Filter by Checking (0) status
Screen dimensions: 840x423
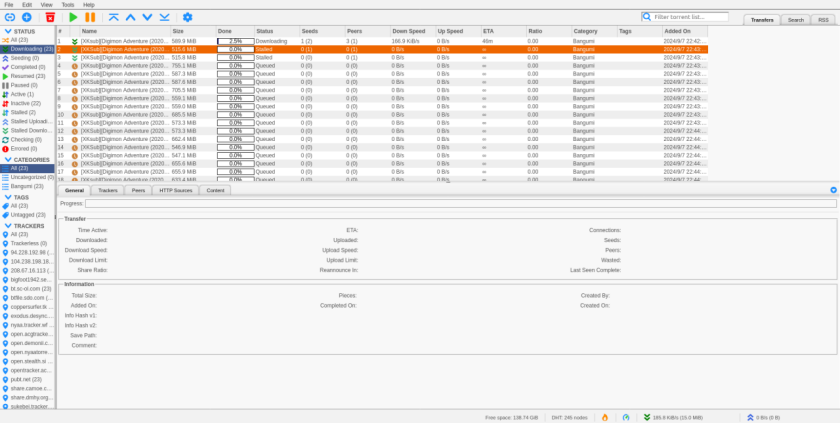[26, 140]
